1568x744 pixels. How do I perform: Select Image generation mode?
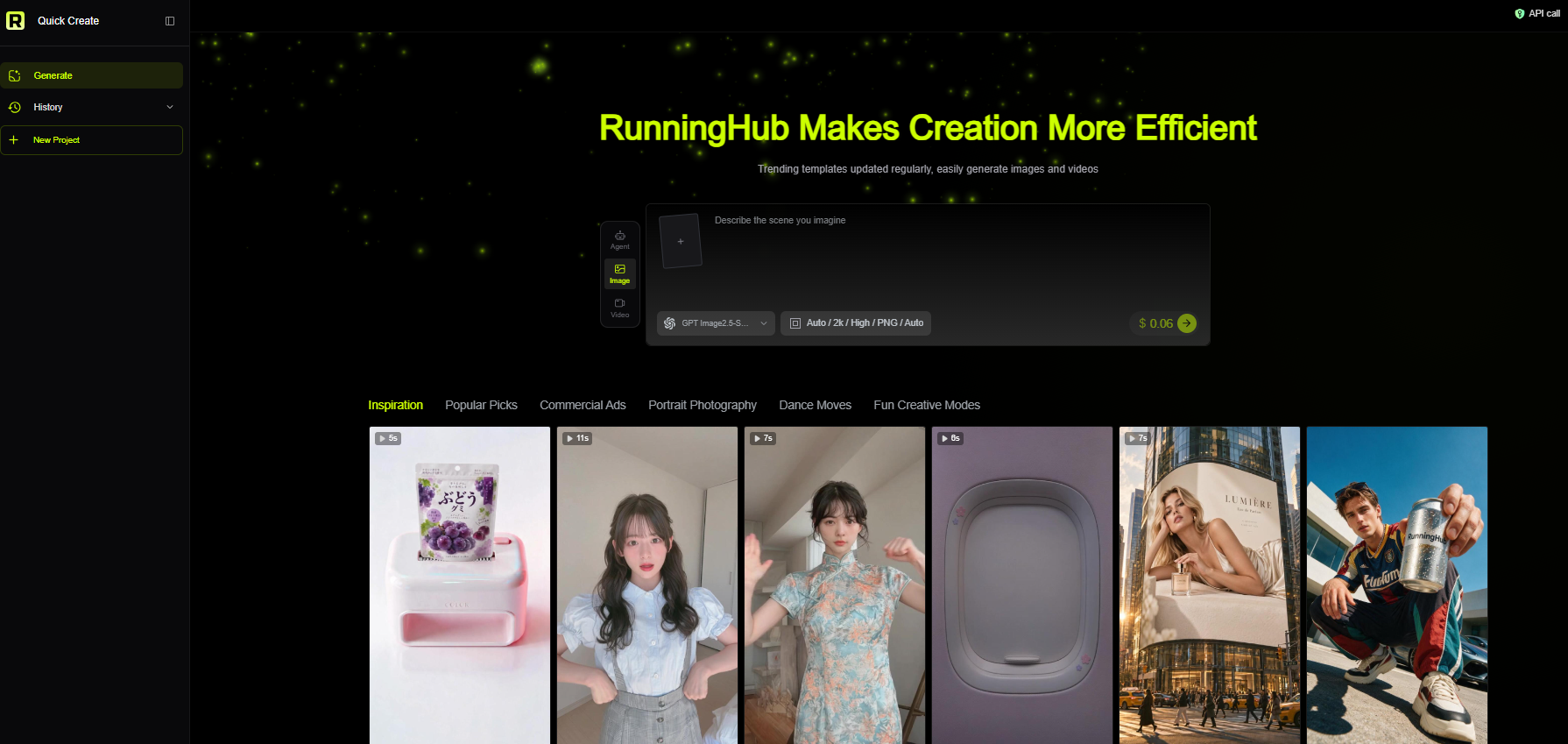620,274
